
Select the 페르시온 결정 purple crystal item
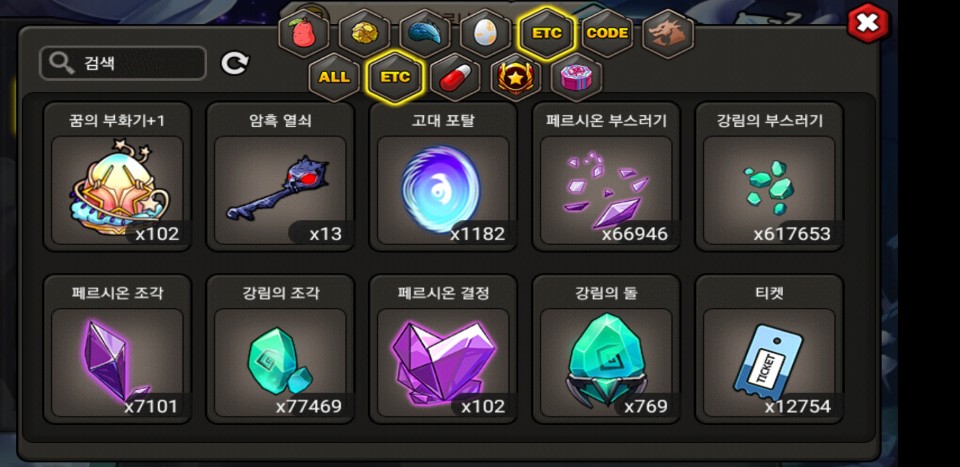click(x=443, y=349)
